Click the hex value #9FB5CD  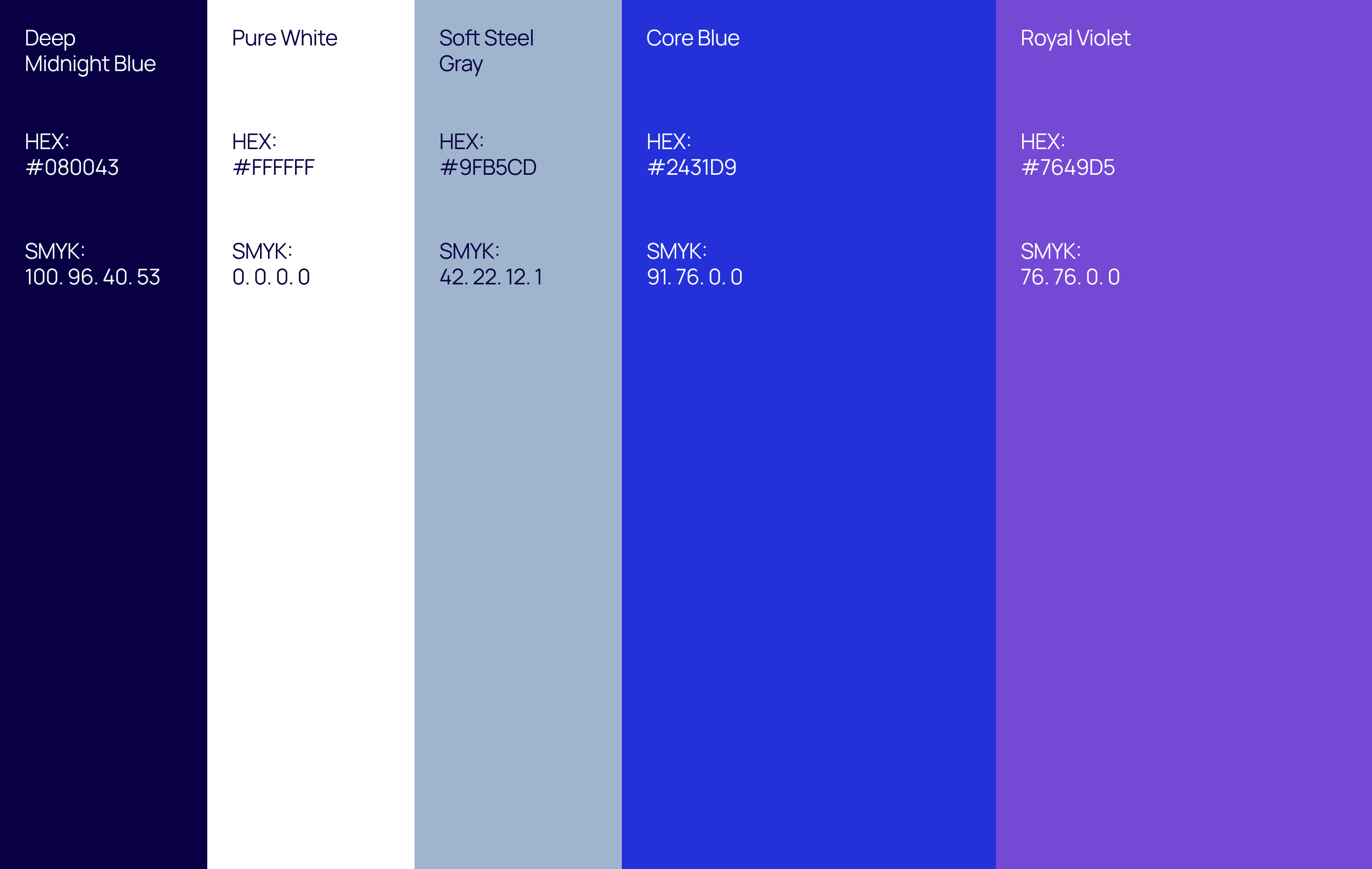[x=488, y=168]
